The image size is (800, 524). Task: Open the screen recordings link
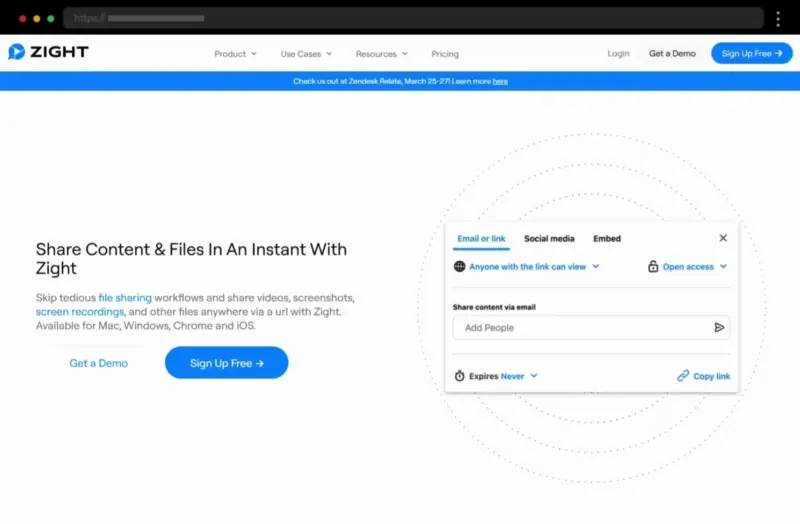pyautogui.click(x=80, y=312)
